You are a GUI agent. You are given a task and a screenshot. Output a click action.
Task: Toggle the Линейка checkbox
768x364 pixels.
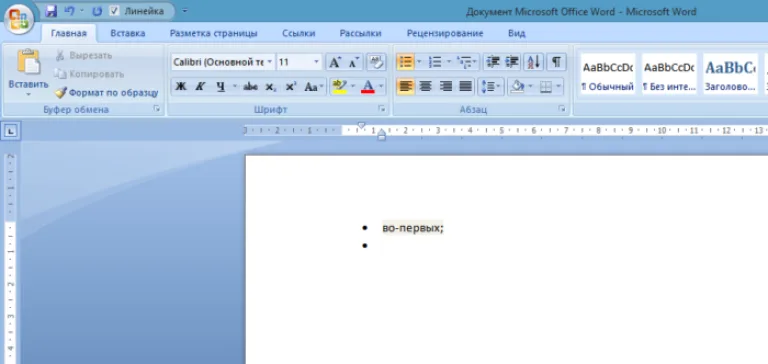click(x=114, y=11)
